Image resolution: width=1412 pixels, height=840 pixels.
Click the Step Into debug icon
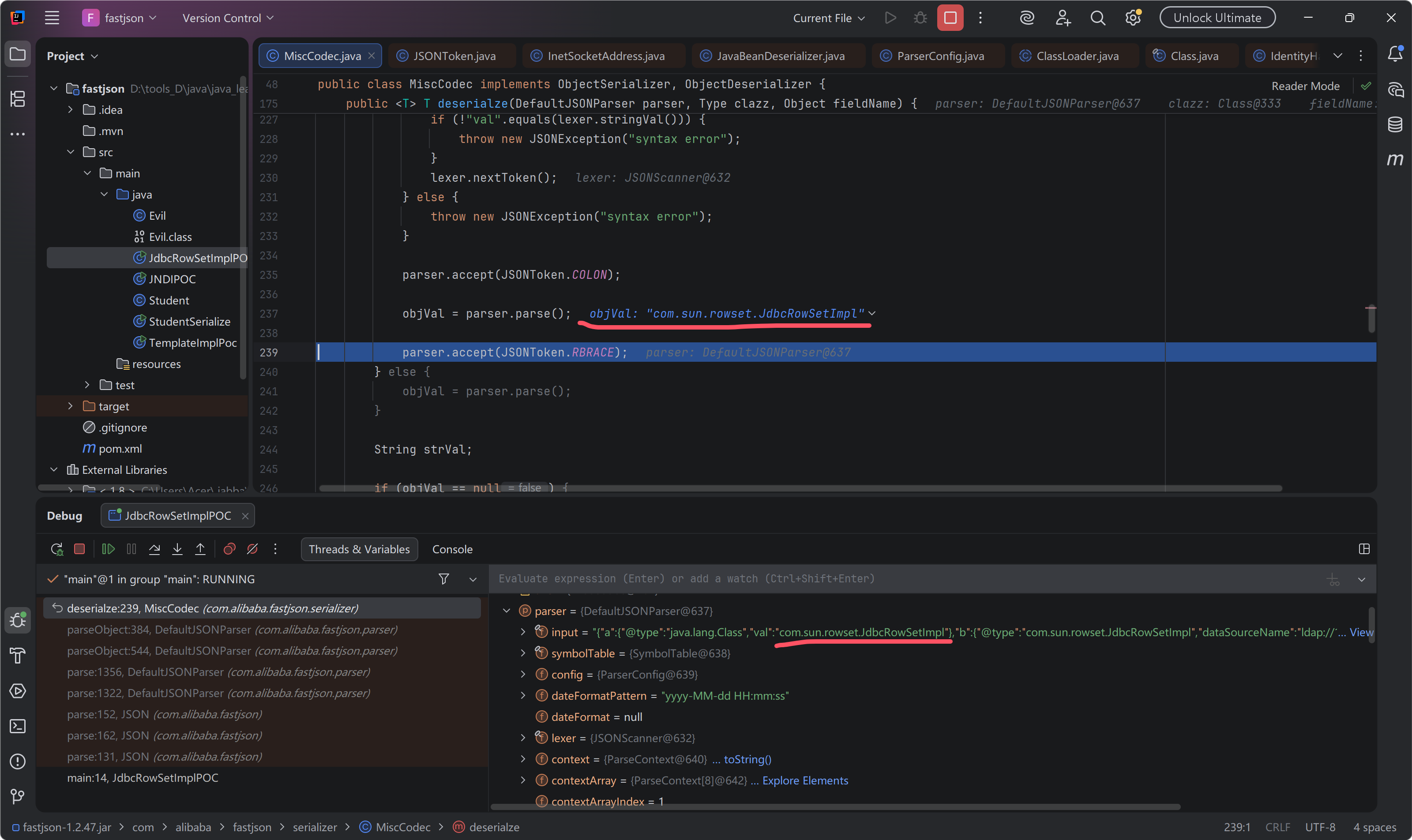[x=177, y=549]
